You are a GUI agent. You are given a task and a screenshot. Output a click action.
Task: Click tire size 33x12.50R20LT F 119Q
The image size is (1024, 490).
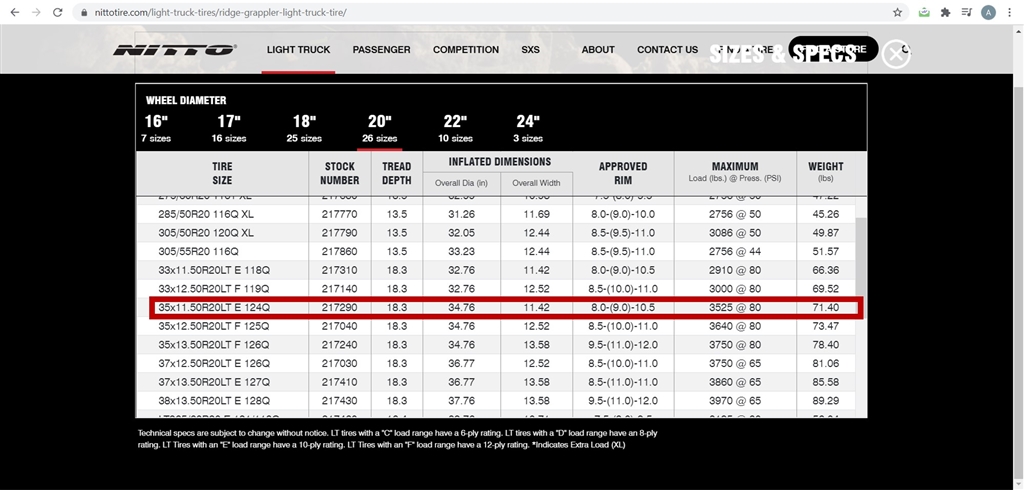click(214, 289)
